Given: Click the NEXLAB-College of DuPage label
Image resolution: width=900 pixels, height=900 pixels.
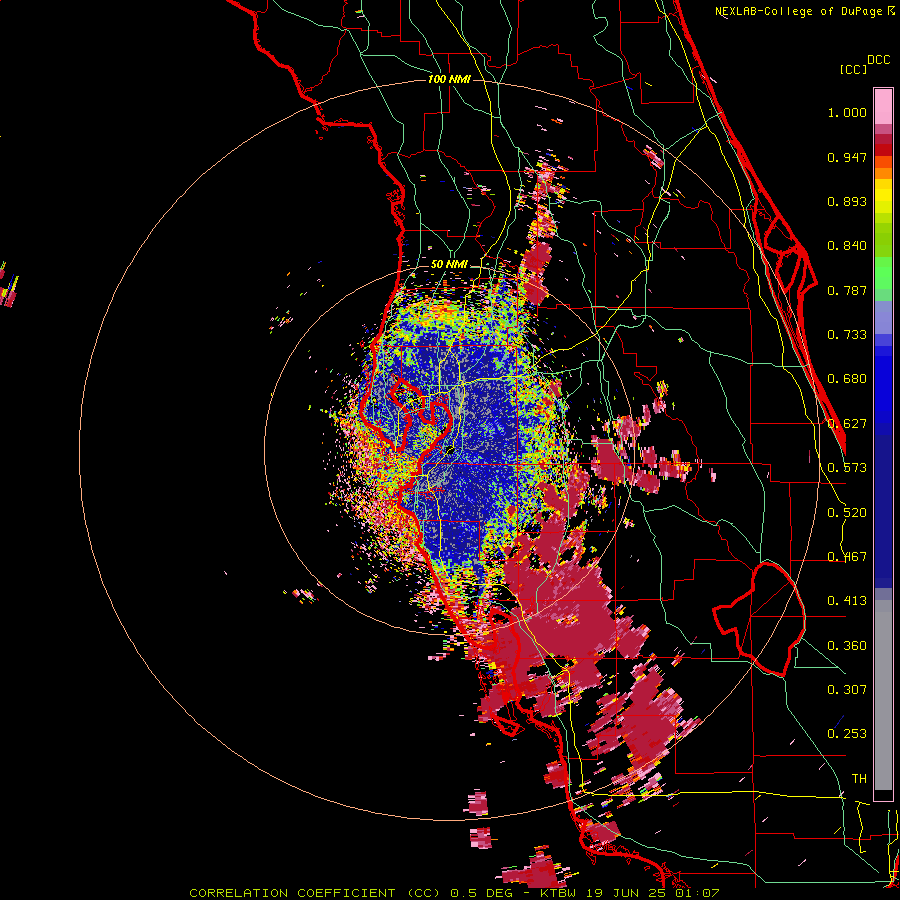Looking at the screenshot, I should [x=798, y=11].
